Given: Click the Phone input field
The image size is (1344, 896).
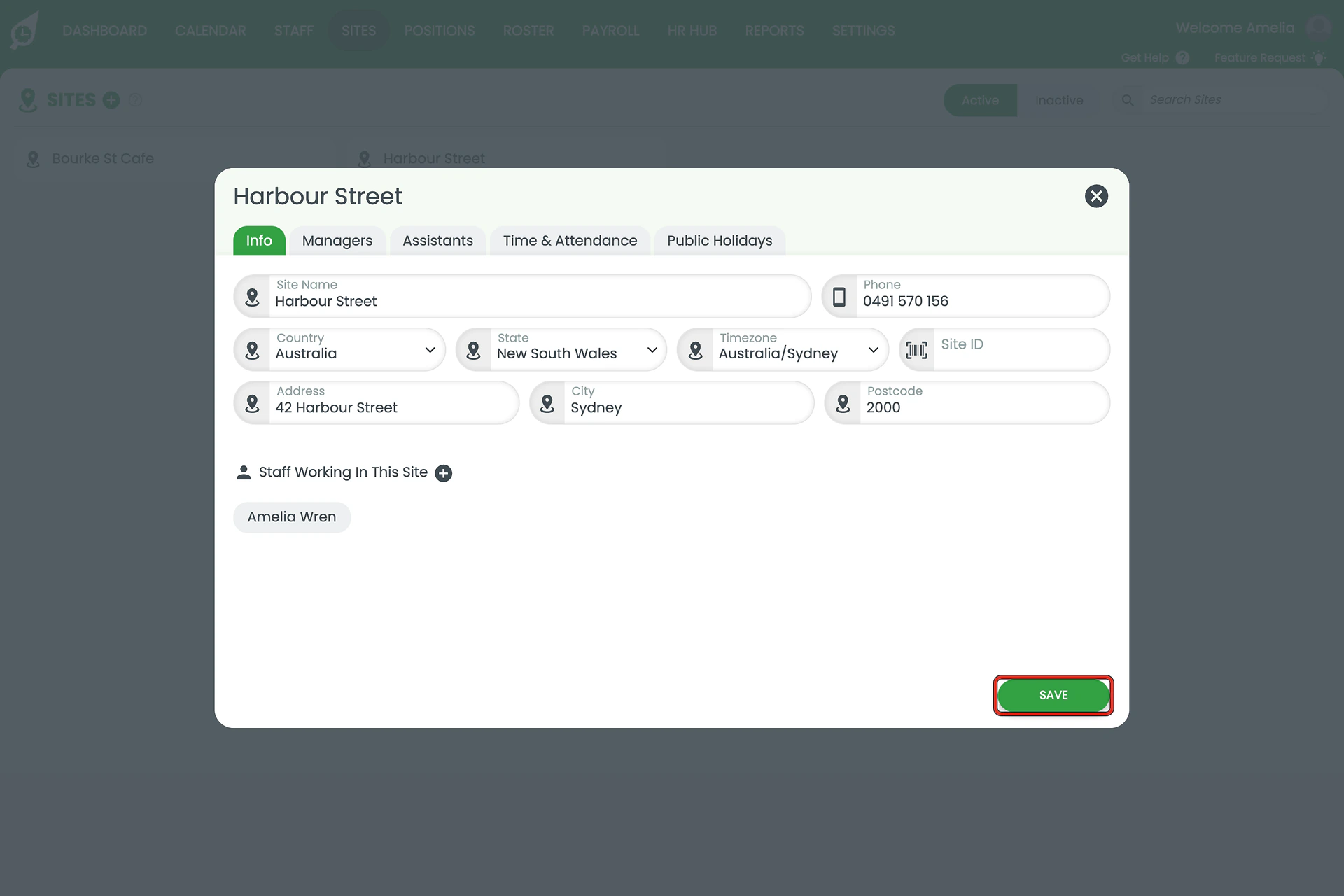Looking at the screenshot, I should point(966,296).
